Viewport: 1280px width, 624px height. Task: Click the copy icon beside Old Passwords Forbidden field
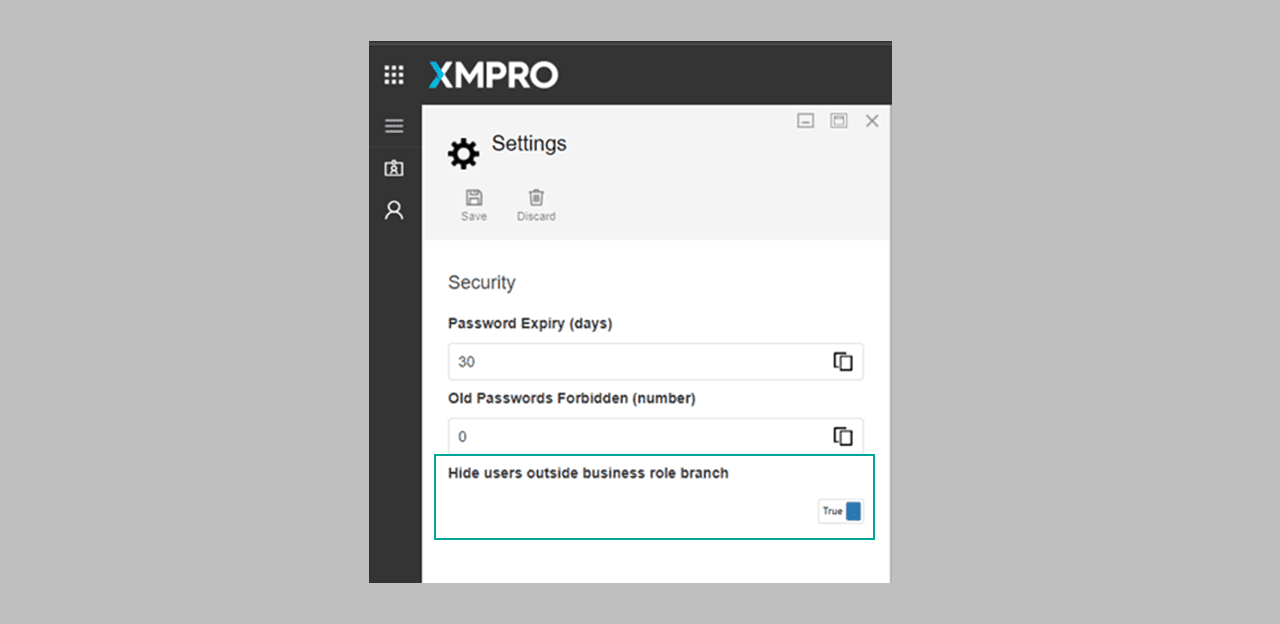[x=841, y=435]
